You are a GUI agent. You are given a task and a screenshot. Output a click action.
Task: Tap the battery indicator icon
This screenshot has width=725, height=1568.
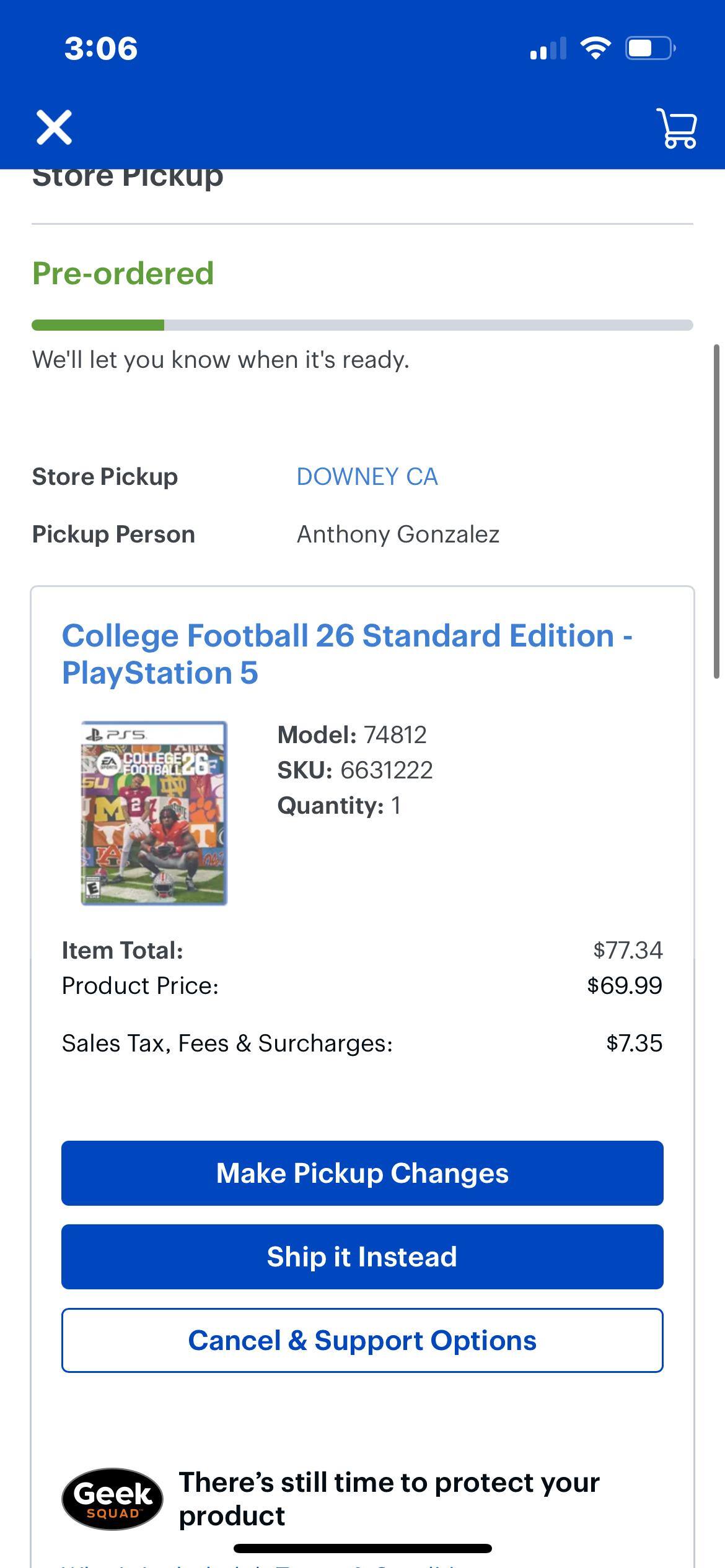(649, 48)
